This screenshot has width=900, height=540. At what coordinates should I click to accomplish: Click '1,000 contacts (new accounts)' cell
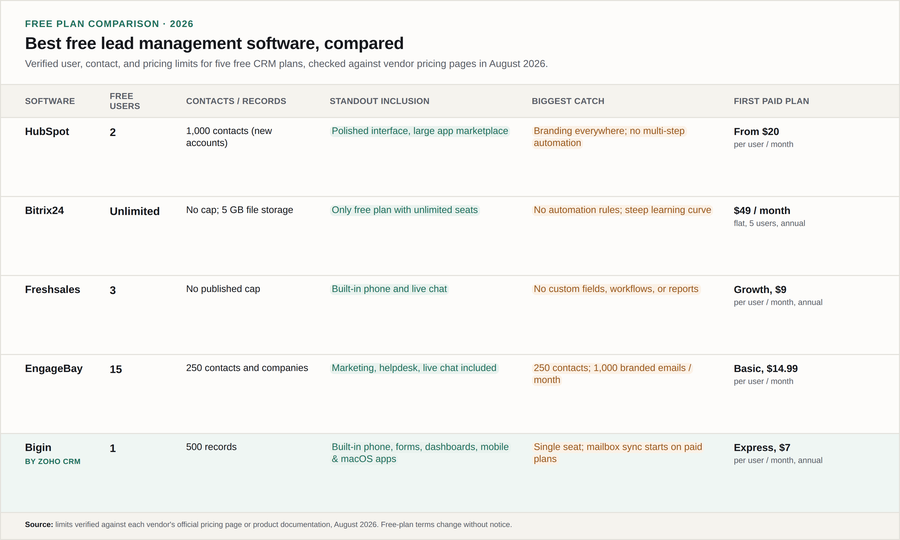[x=229, y=137]
